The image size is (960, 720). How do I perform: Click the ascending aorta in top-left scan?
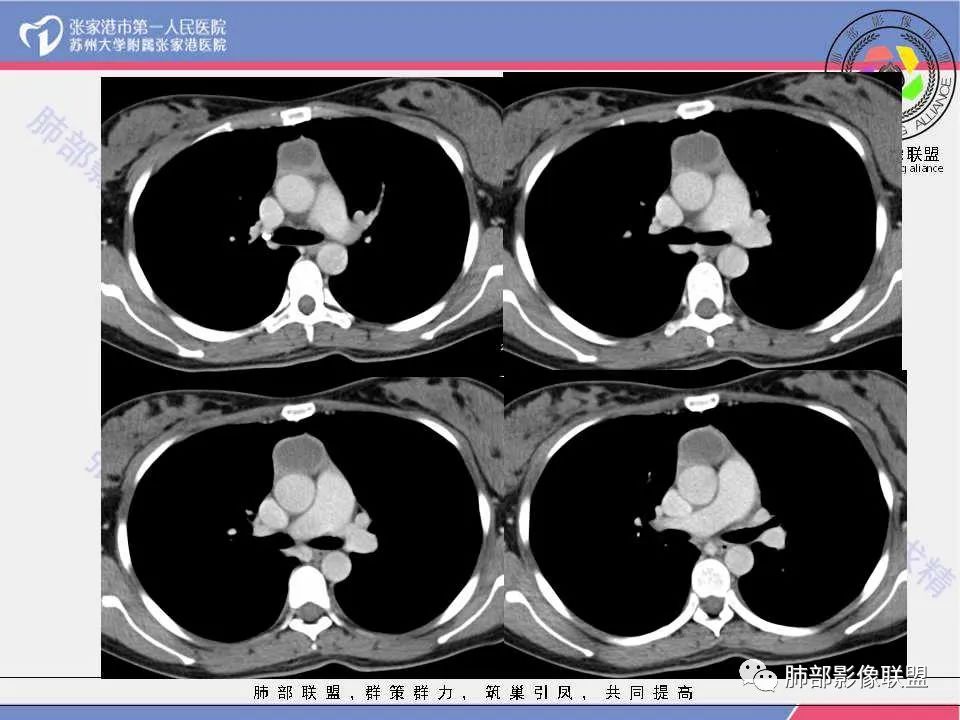294,192
